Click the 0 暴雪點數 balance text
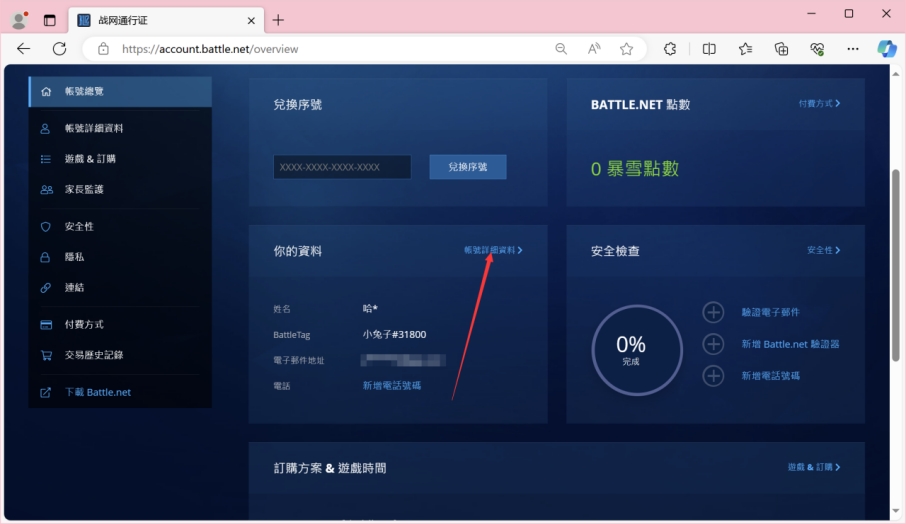Image resolution: width=906 pixels, height=524 pixels. point(634,169)
